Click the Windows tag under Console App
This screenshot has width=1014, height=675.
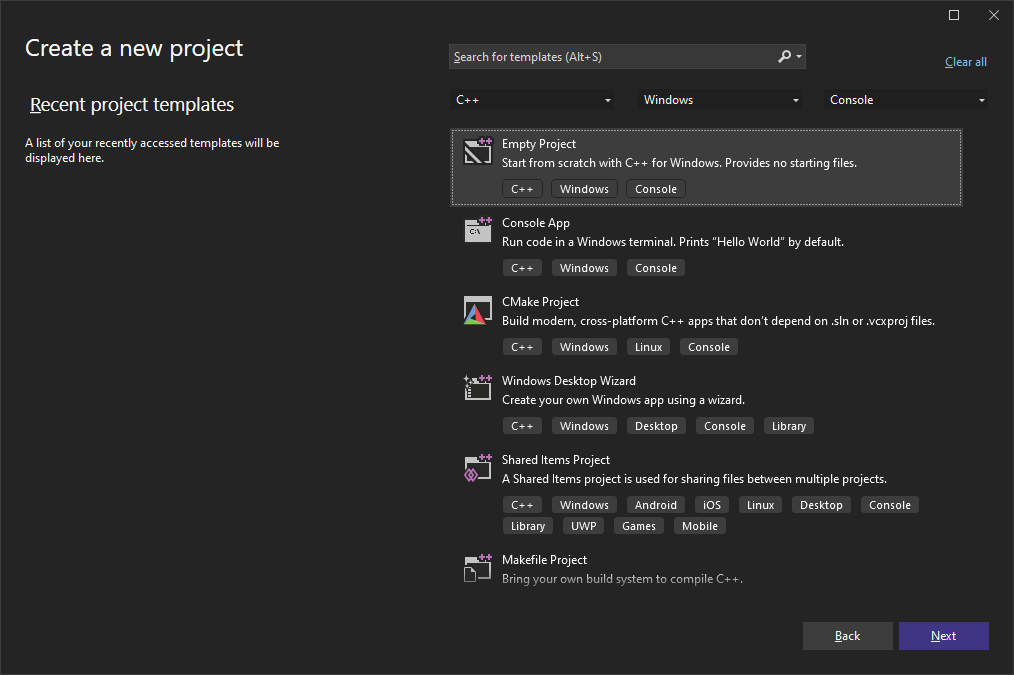pos(584,268)
